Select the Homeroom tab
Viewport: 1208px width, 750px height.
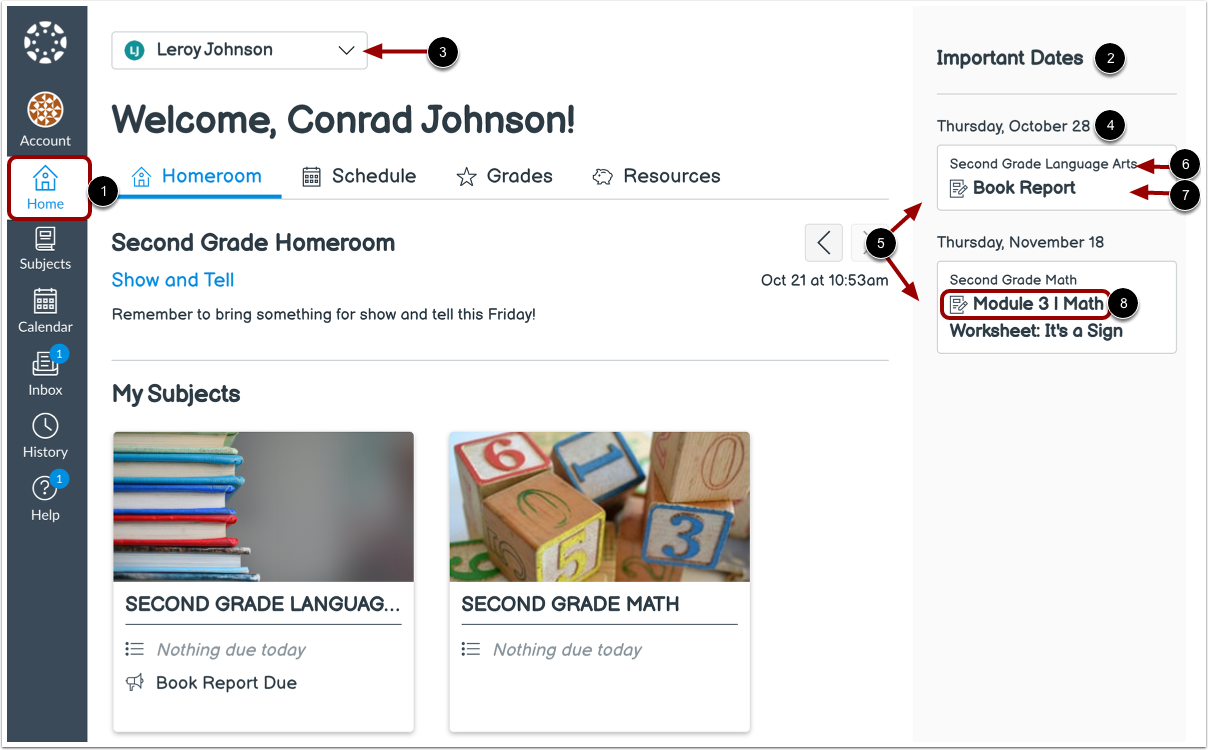(197, 176)
